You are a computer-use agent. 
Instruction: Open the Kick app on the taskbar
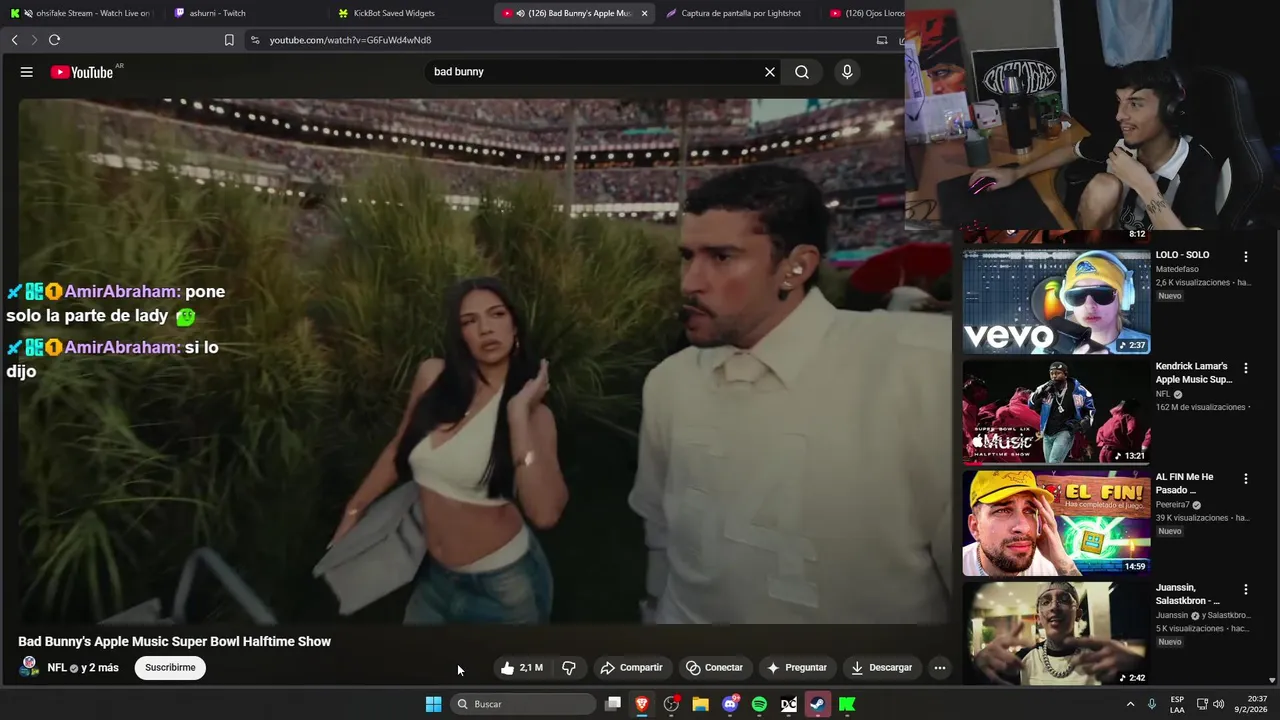847,704
